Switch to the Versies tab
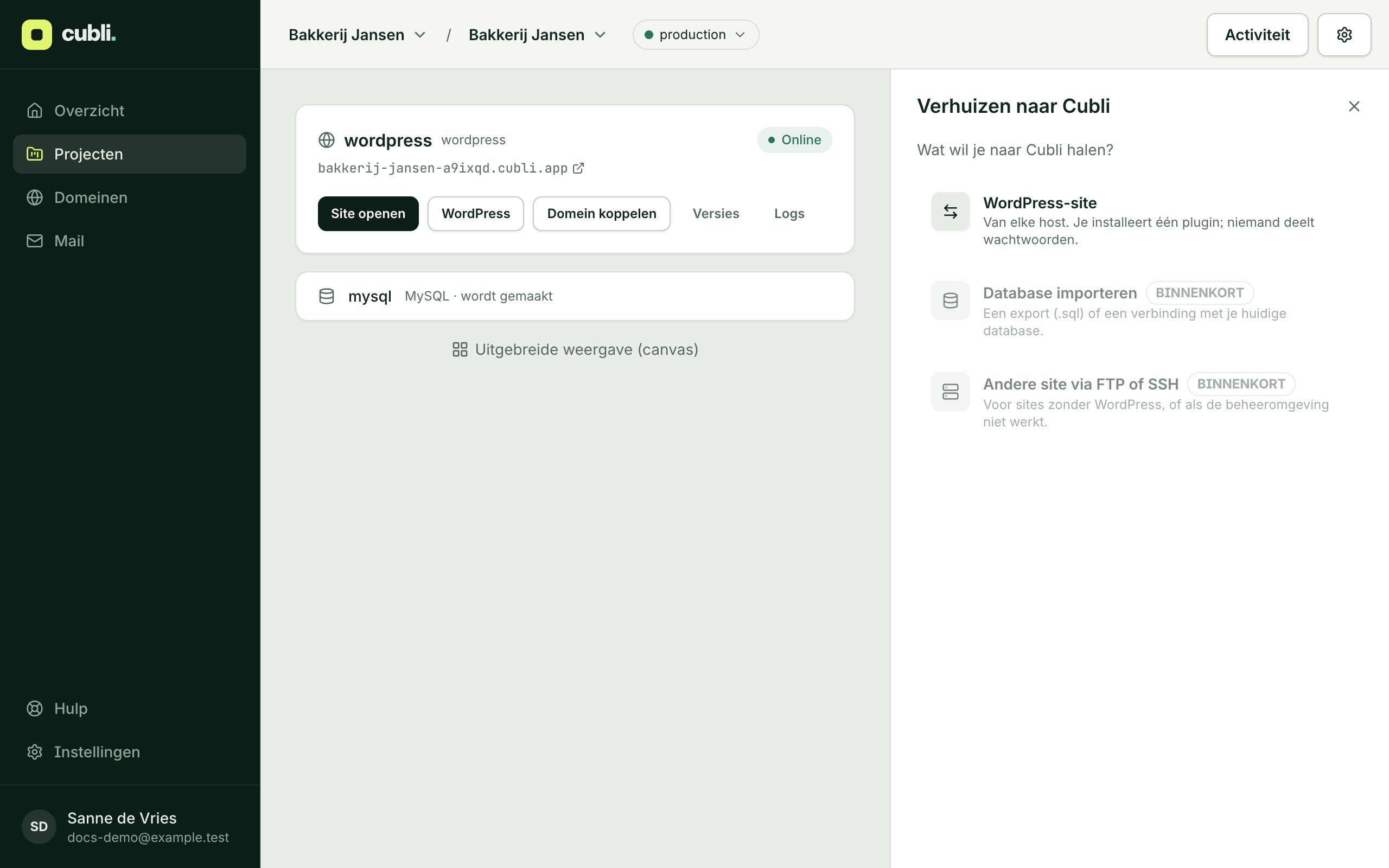 point(716,214)
